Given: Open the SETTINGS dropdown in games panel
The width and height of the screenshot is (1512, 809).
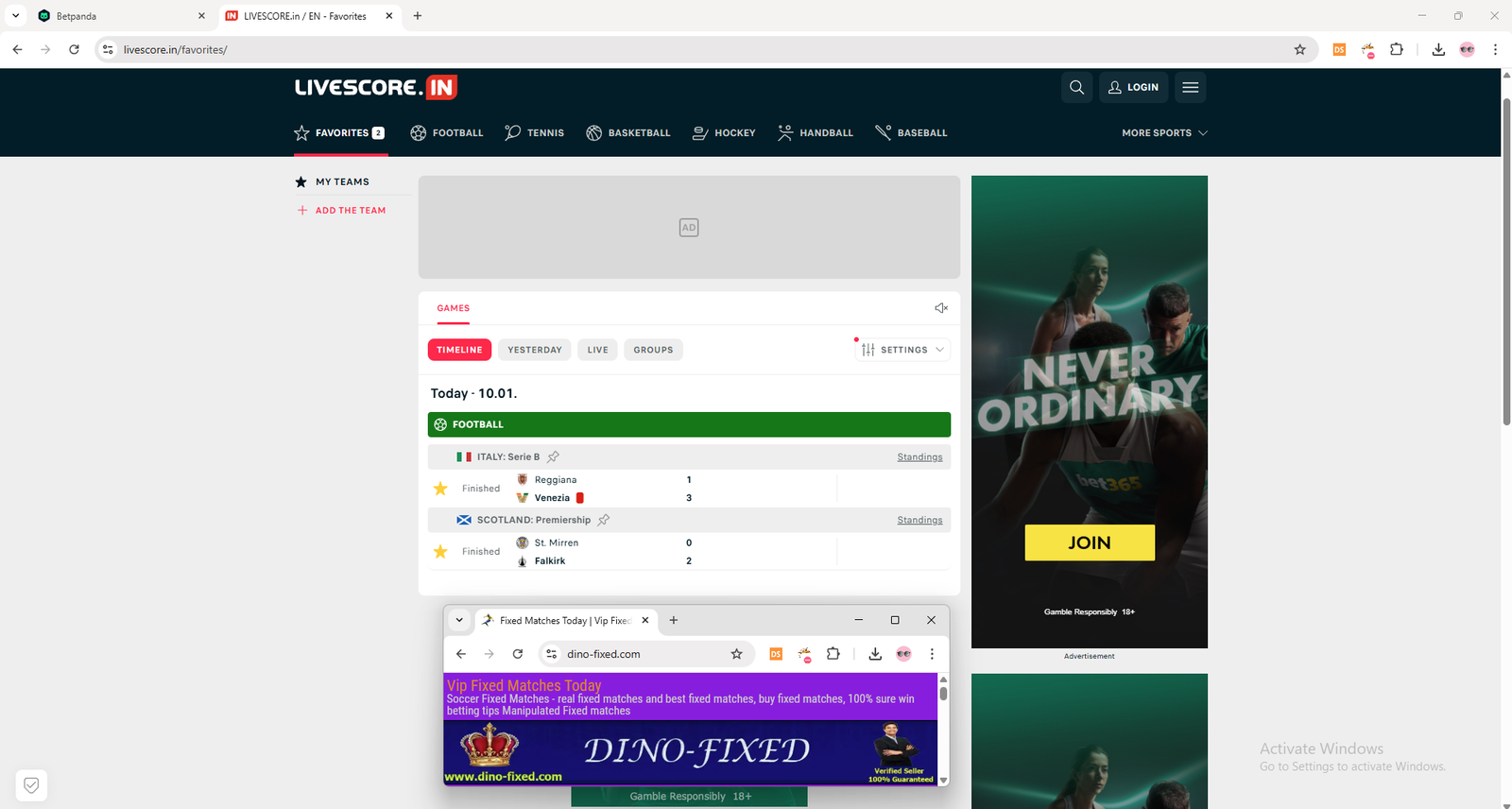Looking at the screenshot, I should tap(902, 350).
